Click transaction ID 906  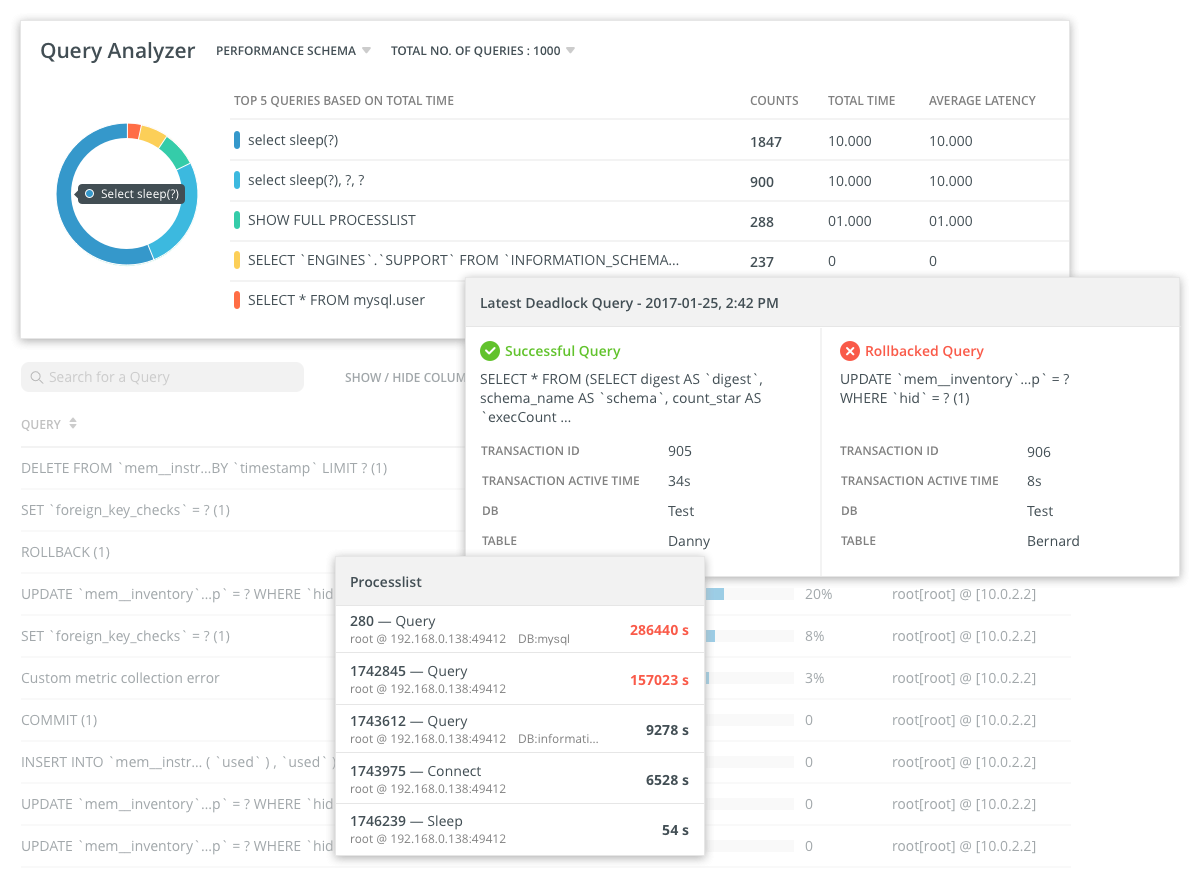click(x=1039, y=452)
